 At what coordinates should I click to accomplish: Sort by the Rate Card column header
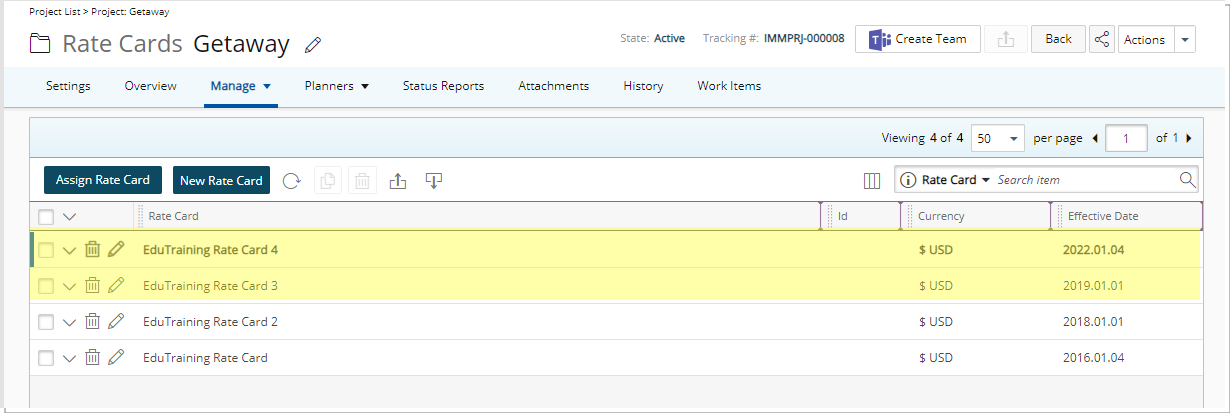pos(173,216)
